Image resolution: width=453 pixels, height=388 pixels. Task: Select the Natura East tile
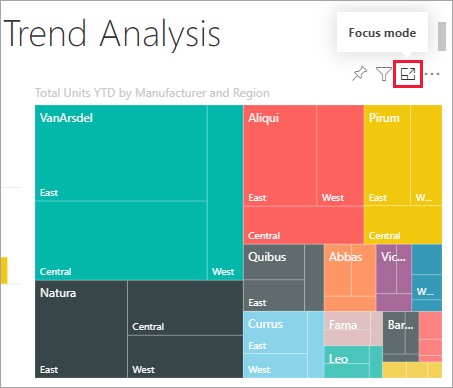click(x=81, y=329)
